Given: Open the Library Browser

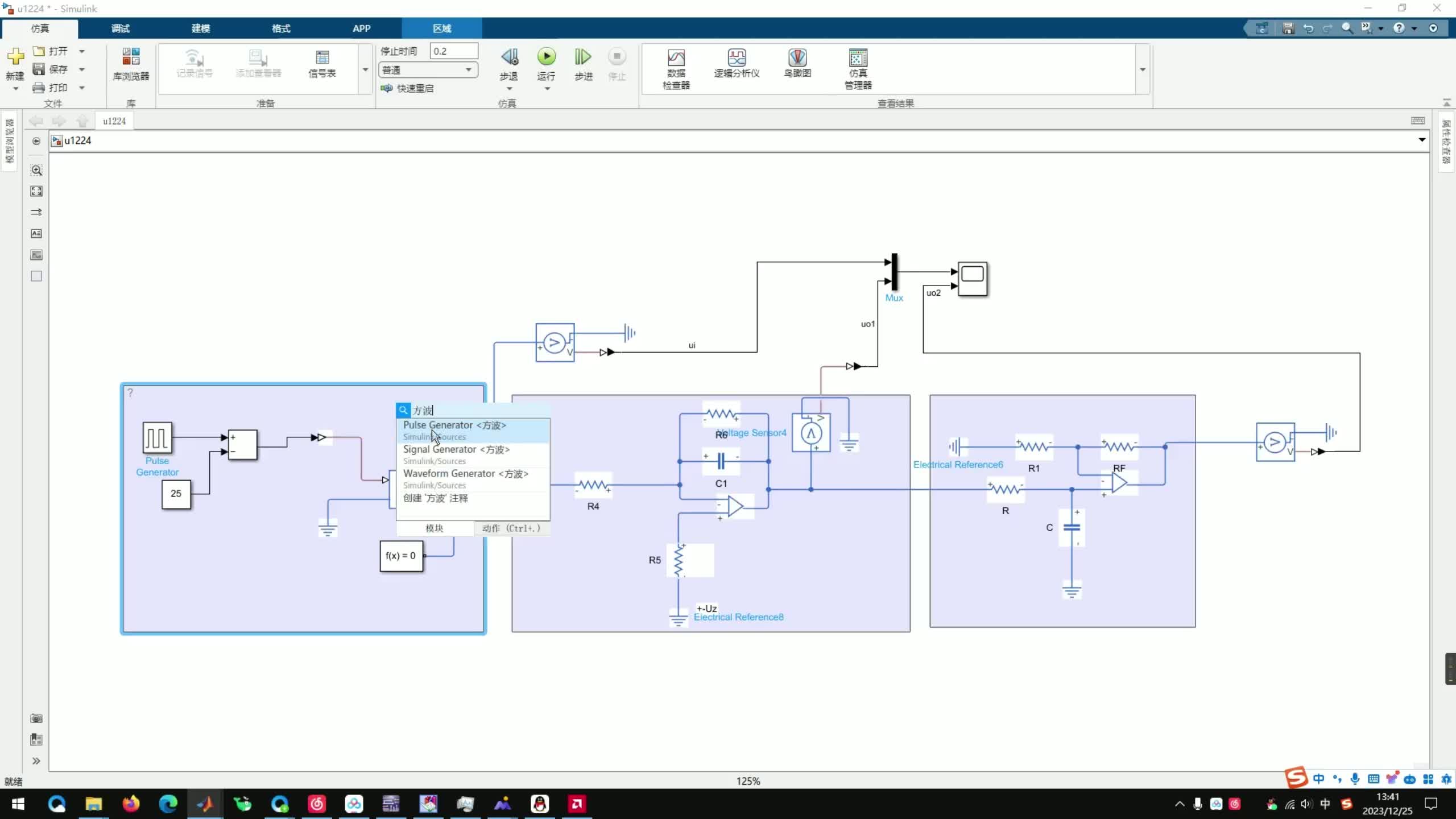Looking at the screenshot, I should coord(131,64).
